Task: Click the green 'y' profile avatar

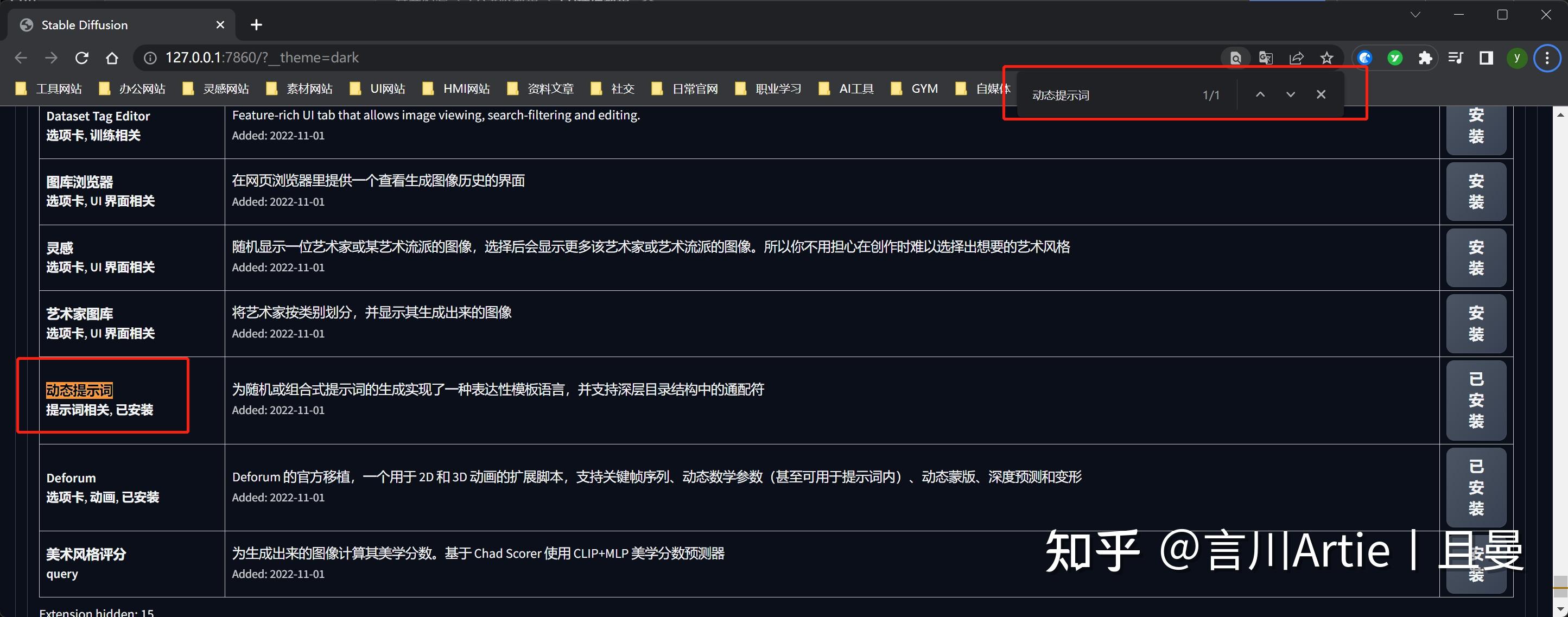Action: [x=1516, y=58]
